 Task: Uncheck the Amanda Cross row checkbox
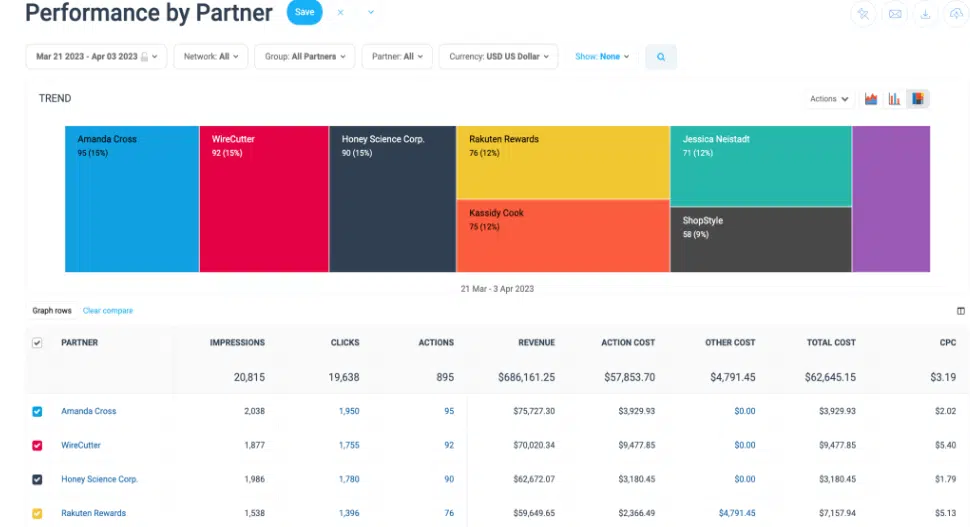tap(37, 411)
